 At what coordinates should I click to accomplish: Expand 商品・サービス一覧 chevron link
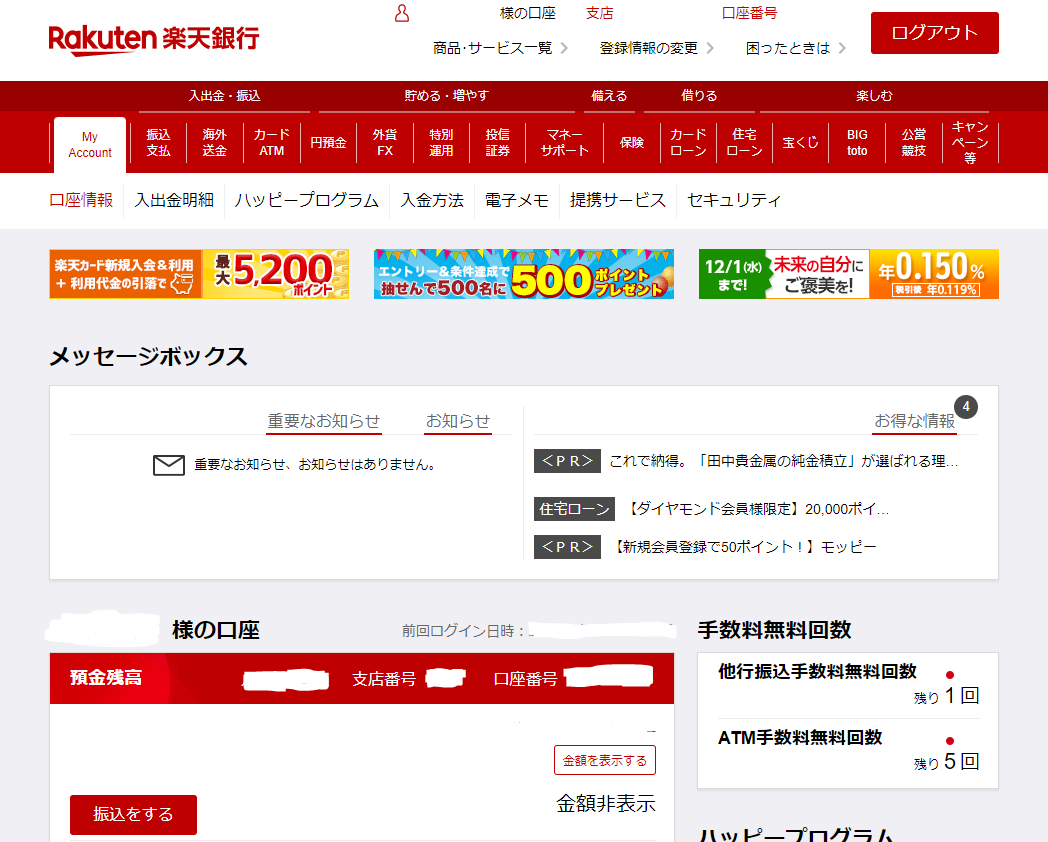pyautogui.click(x=501, y=48)
